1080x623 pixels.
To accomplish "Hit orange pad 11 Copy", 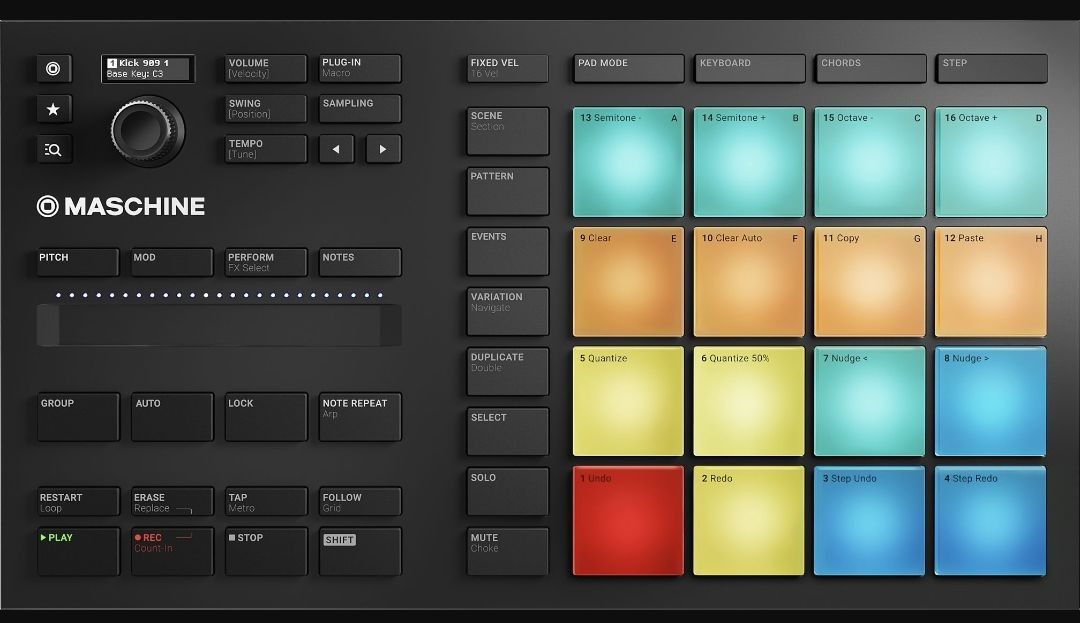I will click(870, 282).
